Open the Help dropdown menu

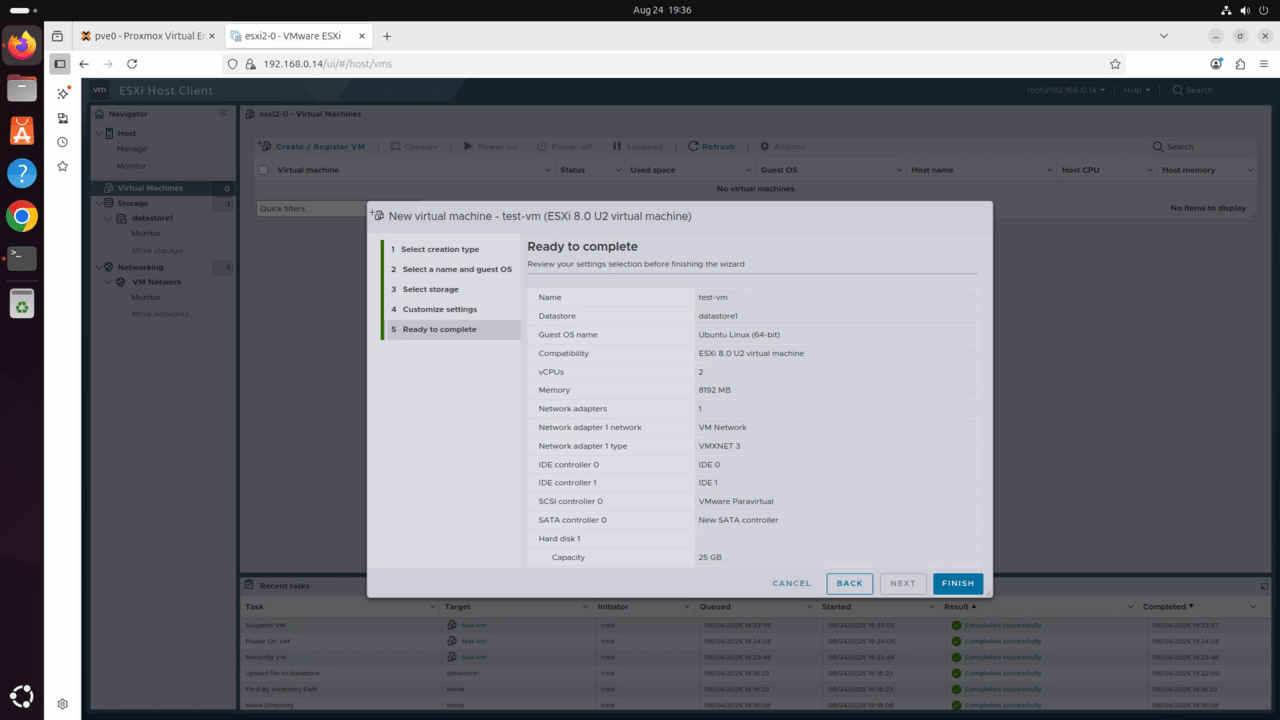pyautogui.click(x=1136, y=90)
